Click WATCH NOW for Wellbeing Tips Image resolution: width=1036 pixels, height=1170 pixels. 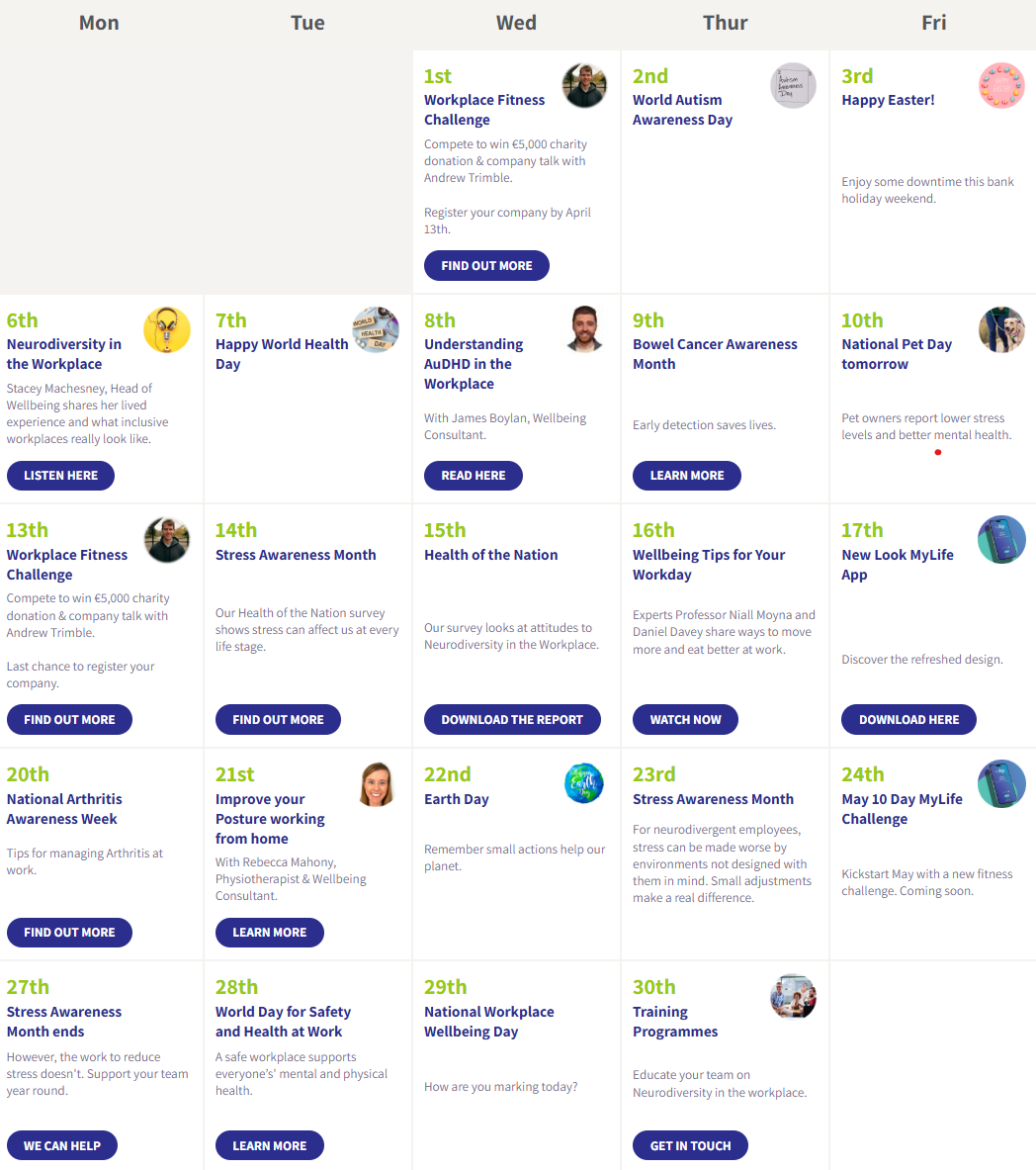coord(685,720)
